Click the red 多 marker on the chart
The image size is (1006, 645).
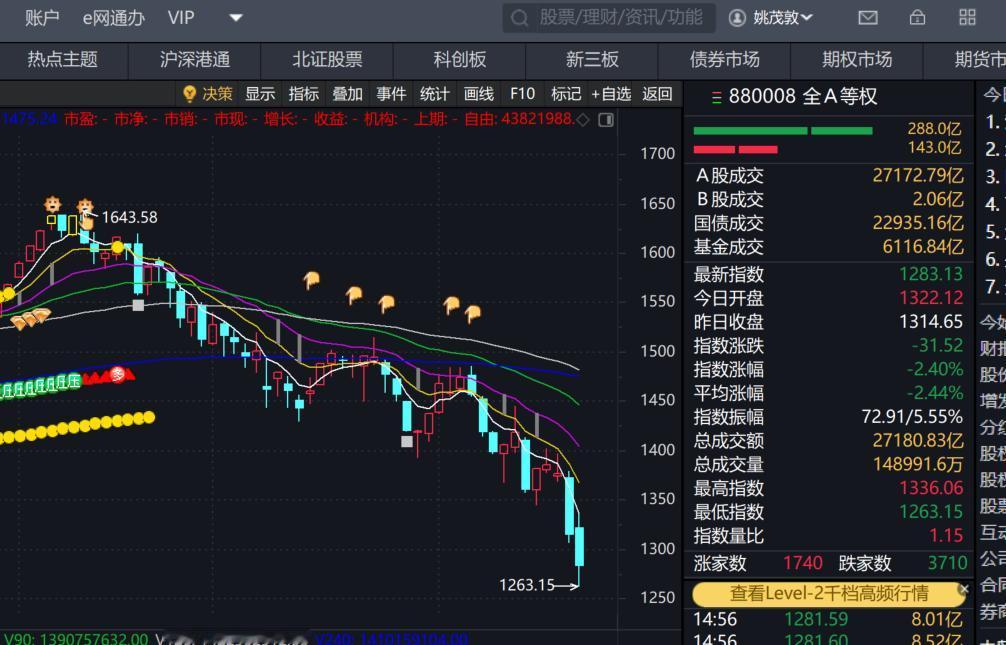[117, 375]
